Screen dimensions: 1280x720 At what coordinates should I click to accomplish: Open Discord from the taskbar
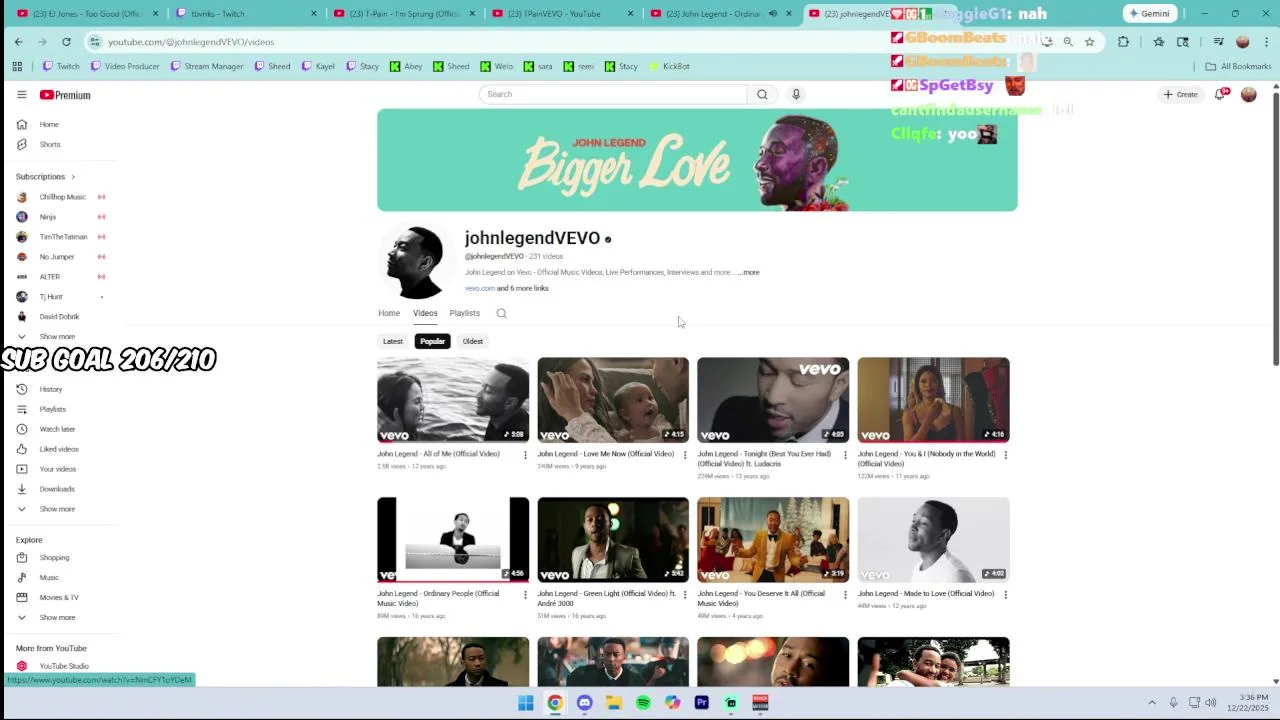pos(584,703)
